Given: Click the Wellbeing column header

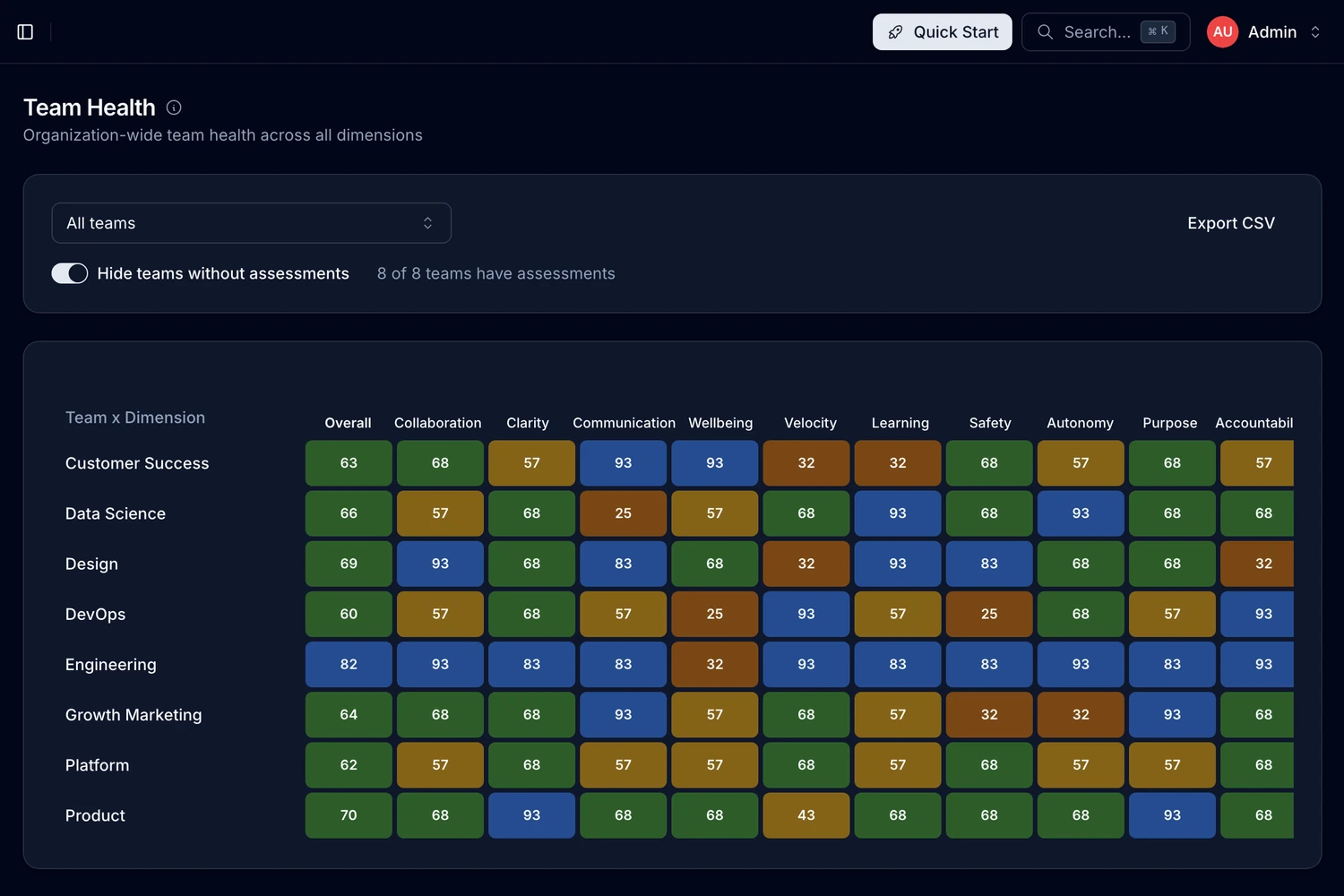Looking at the screenshot, I should tap(720, 423).
